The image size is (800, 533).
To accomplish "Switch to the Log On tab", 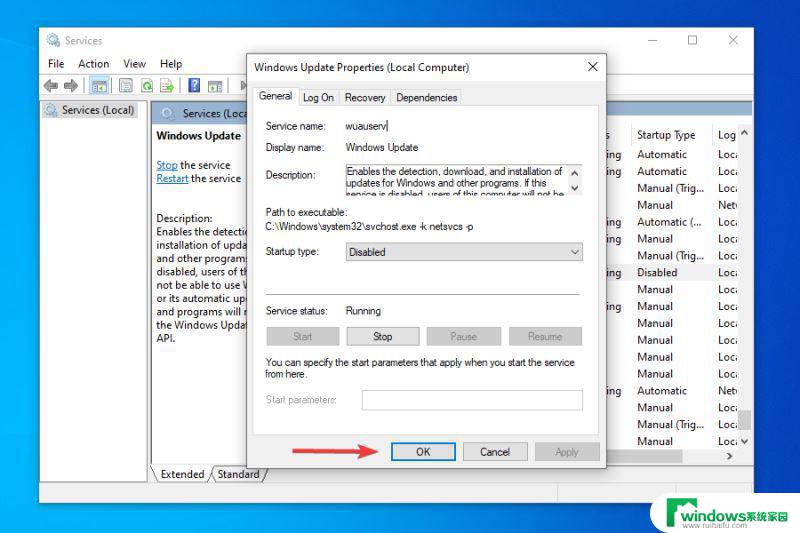I will (318, 97).
